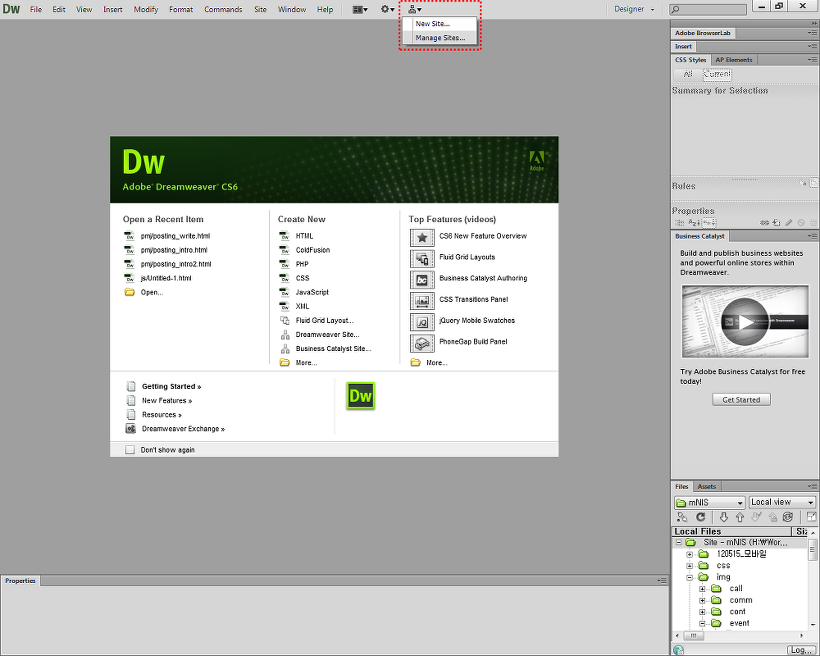Screen dimensions: 820x656
Task: Select Manage Sites... from dropdown
Action: 439,38
